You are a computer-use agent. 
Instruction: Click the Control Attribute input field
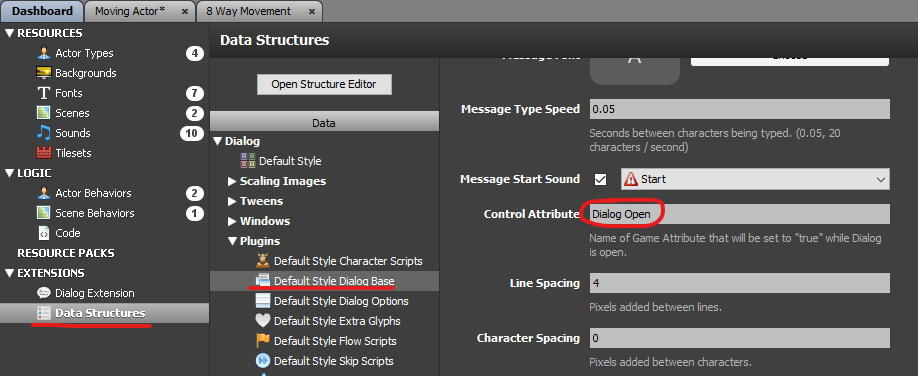click(x=739, y=214)
